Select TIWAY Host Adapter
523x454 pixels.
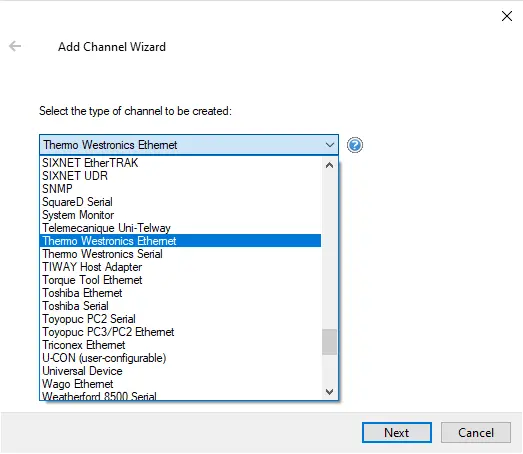tap(180, 267)
